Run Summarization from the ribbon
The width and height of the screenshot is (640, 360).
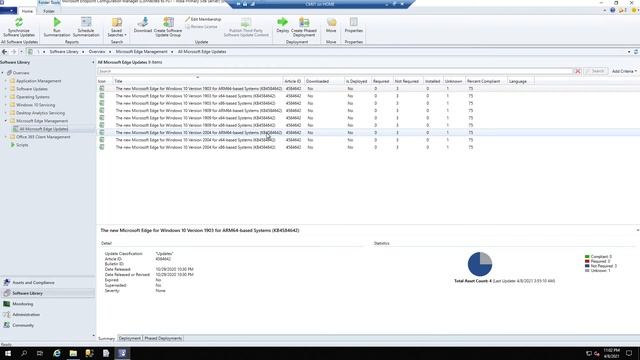(x=57, y=27)
